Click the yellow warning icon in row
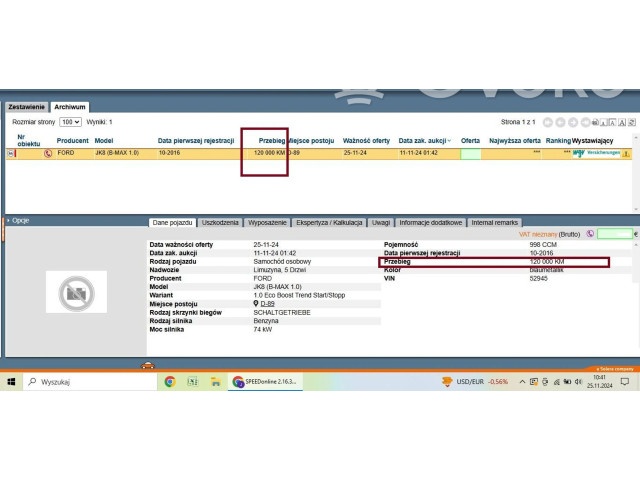Viewport: 640px width, 480px height. (x=626, y=153)
